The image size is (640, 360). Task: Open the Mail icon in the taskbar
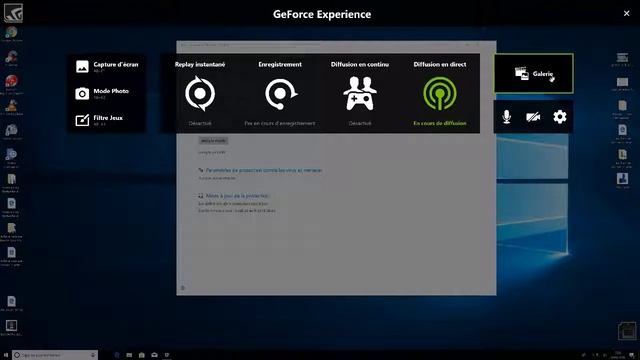(154, 355)
